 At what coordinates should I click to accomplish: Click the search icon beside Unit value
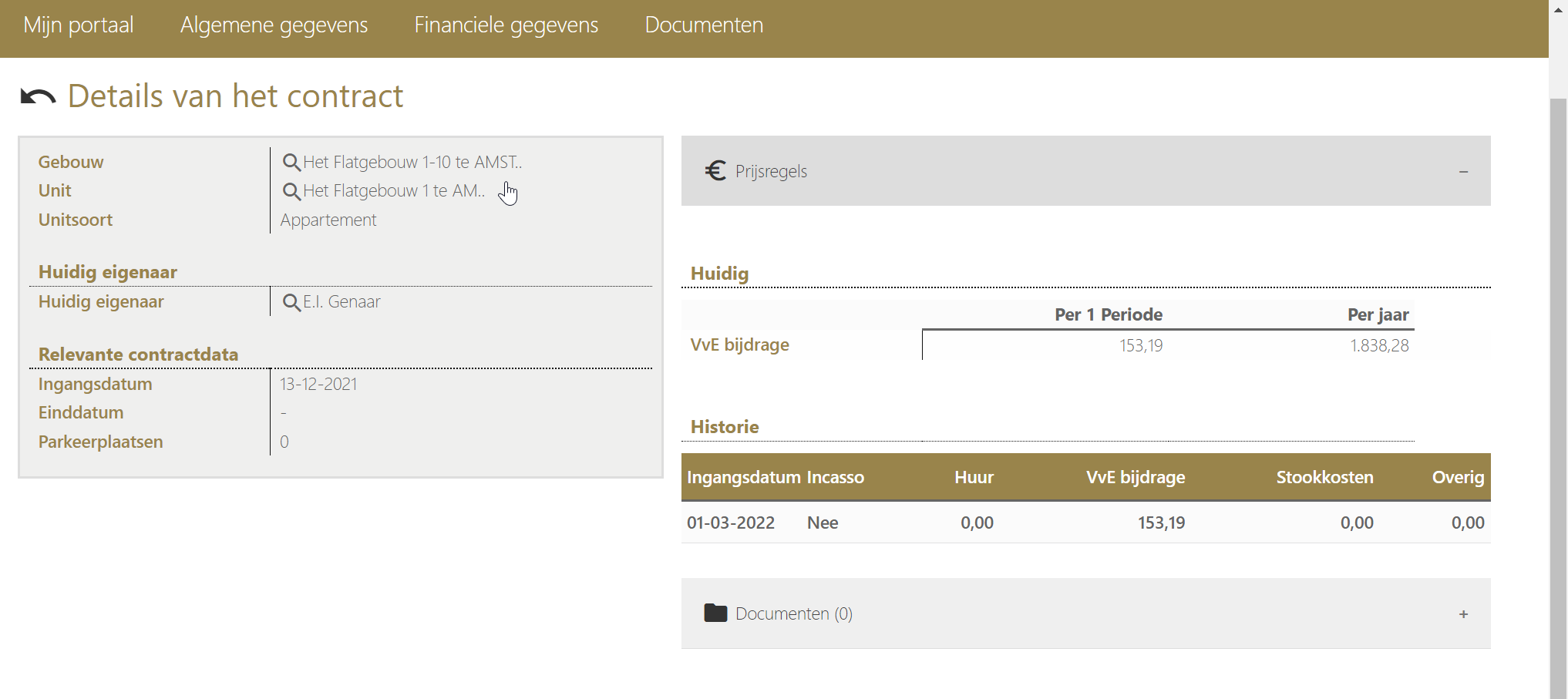click(x=291, y=191)
